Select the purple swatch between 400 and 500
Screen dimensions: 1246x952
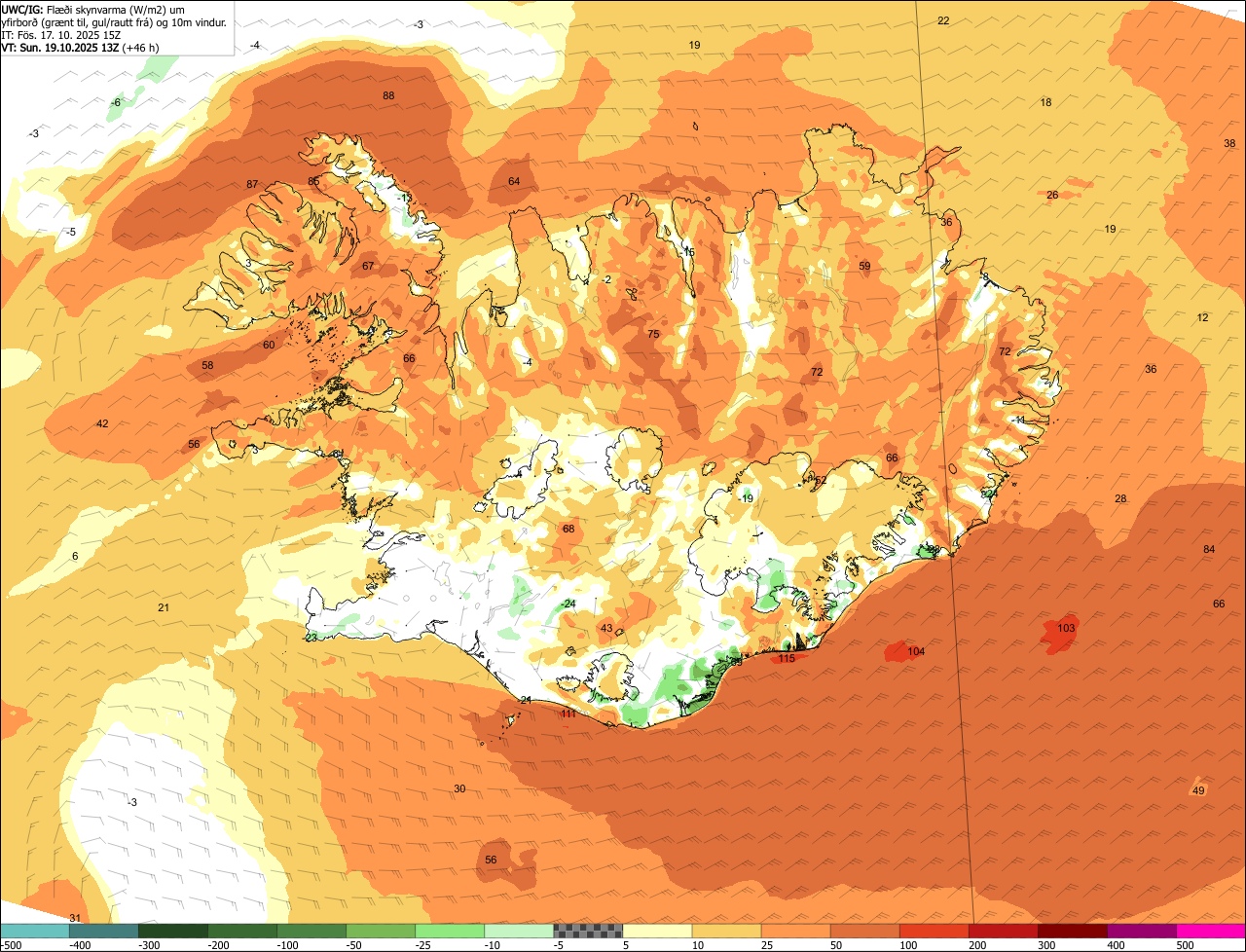(x=1142, y=931)
